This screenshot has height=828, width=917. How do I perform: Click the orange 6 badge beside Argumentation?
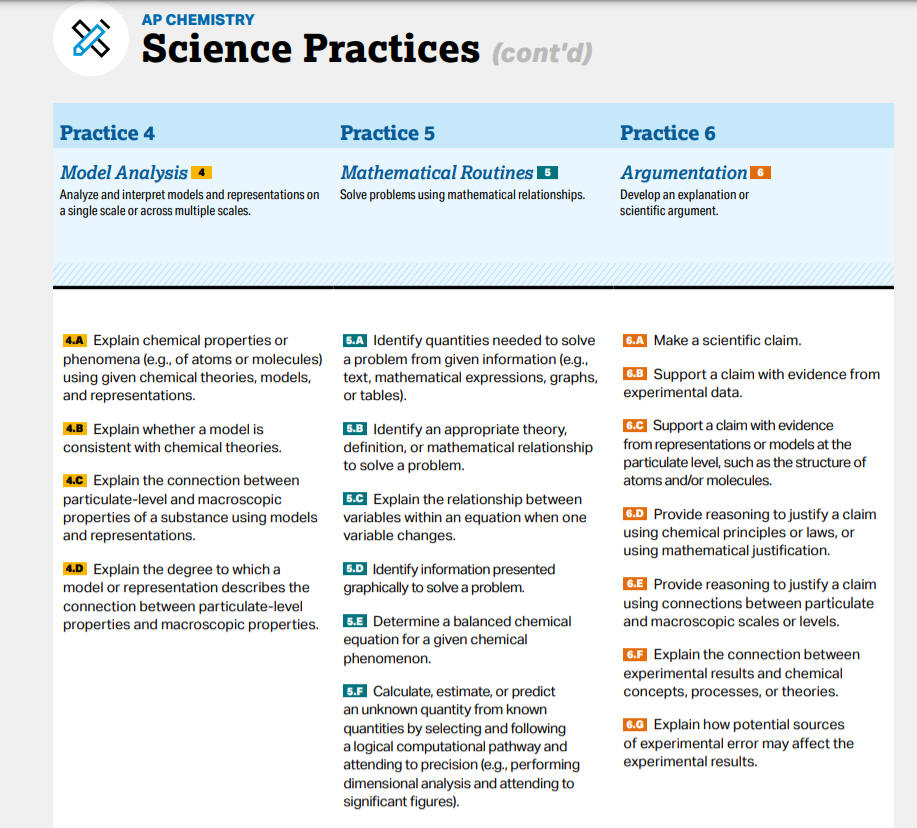click(760, 173)
